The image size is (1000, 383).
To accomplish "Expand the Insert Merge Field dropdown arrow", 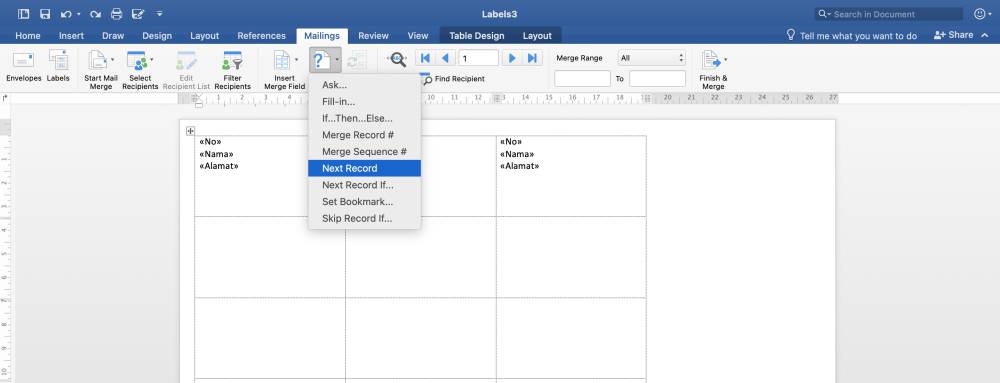I will pyautogui.click(x=297, y=59).
